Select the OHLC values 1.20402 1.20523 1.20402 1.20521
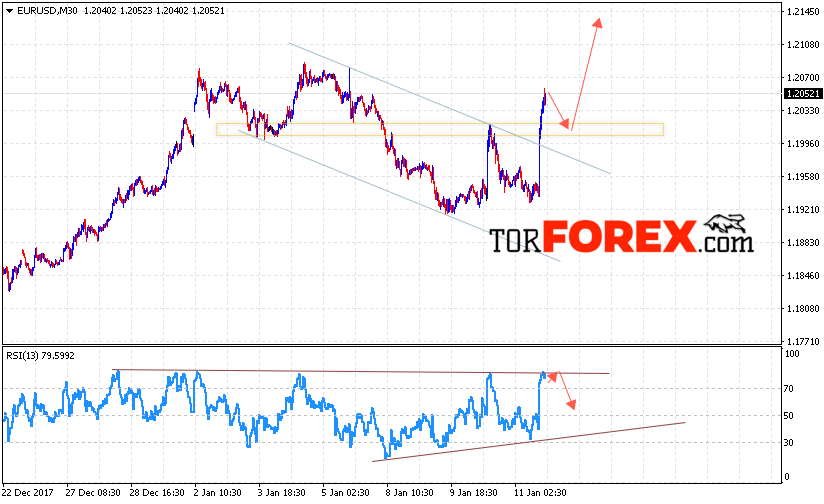Image resolution: width=824 pixels, height=504 pixels. click(x=154, y=11)
